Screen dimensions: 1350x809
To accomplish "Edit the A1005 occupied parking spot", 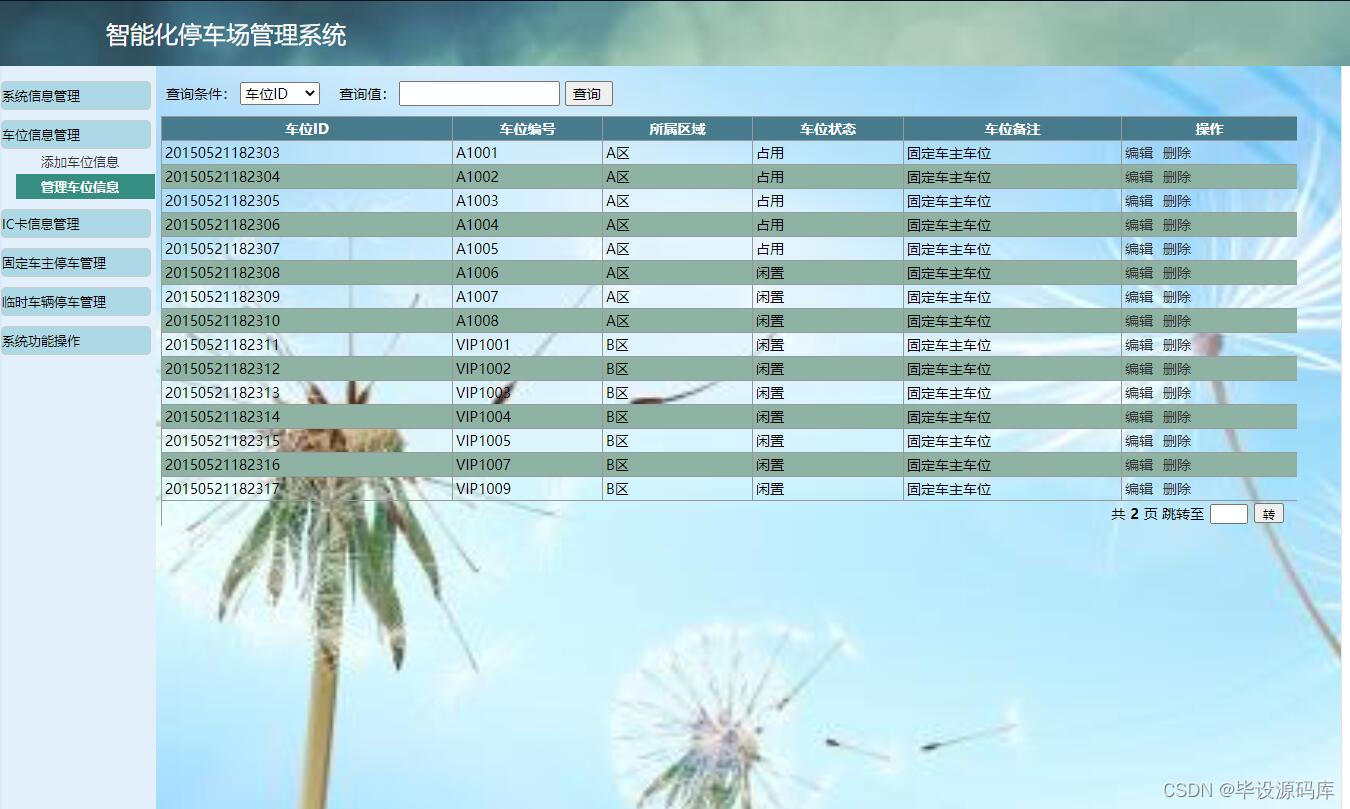I will click(x=1139, y=248).
